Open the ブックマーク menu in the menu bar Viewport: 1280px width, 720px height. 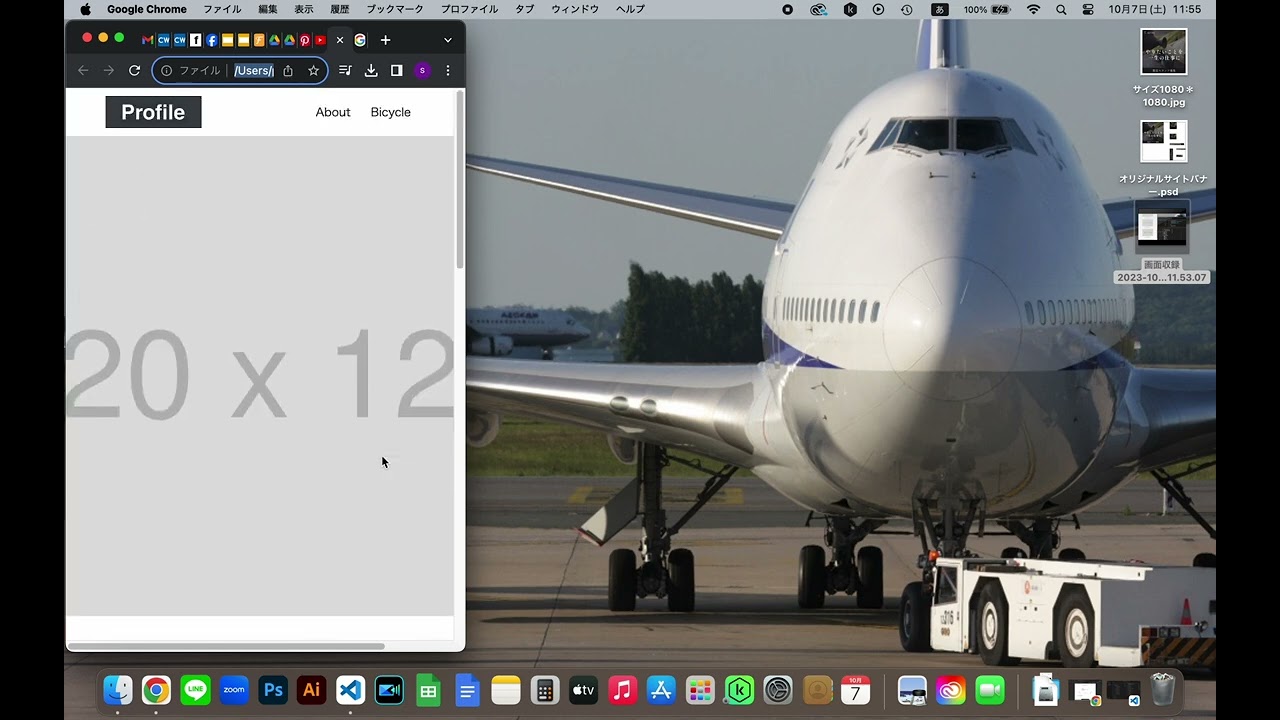tap(394, 9)
